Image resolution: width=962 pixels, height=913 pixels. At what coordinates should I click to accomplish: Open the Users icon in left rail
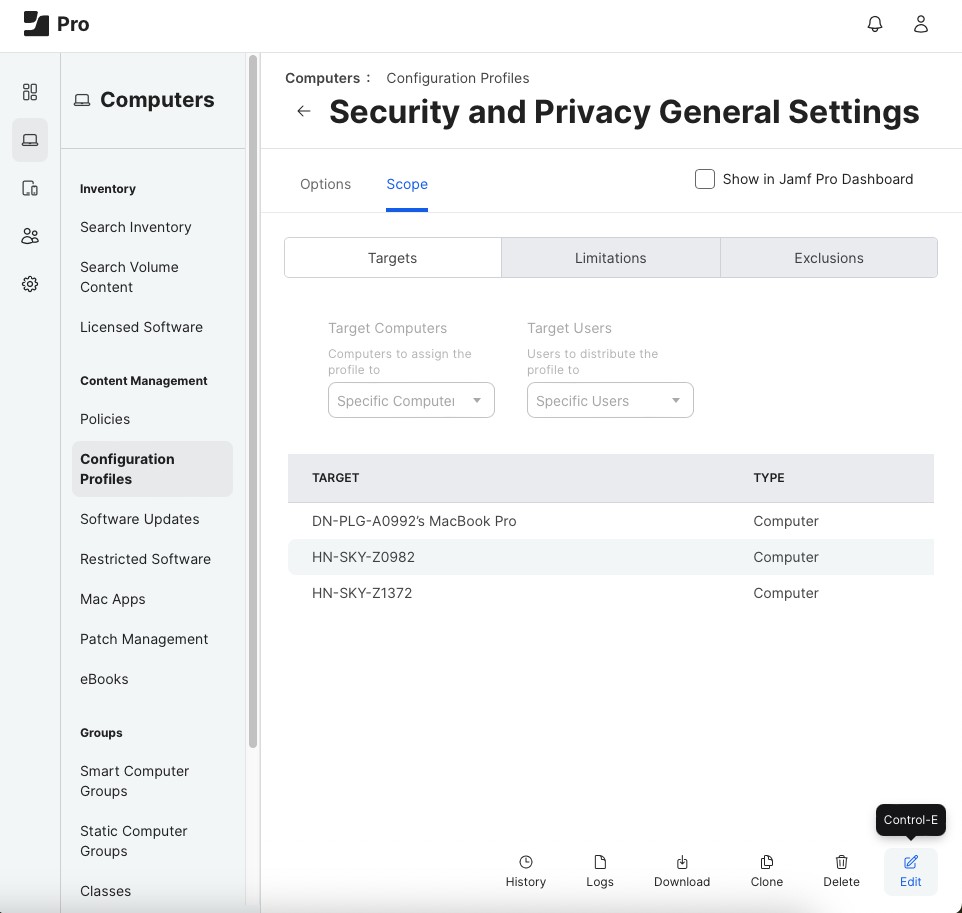[x=30, y=236]
